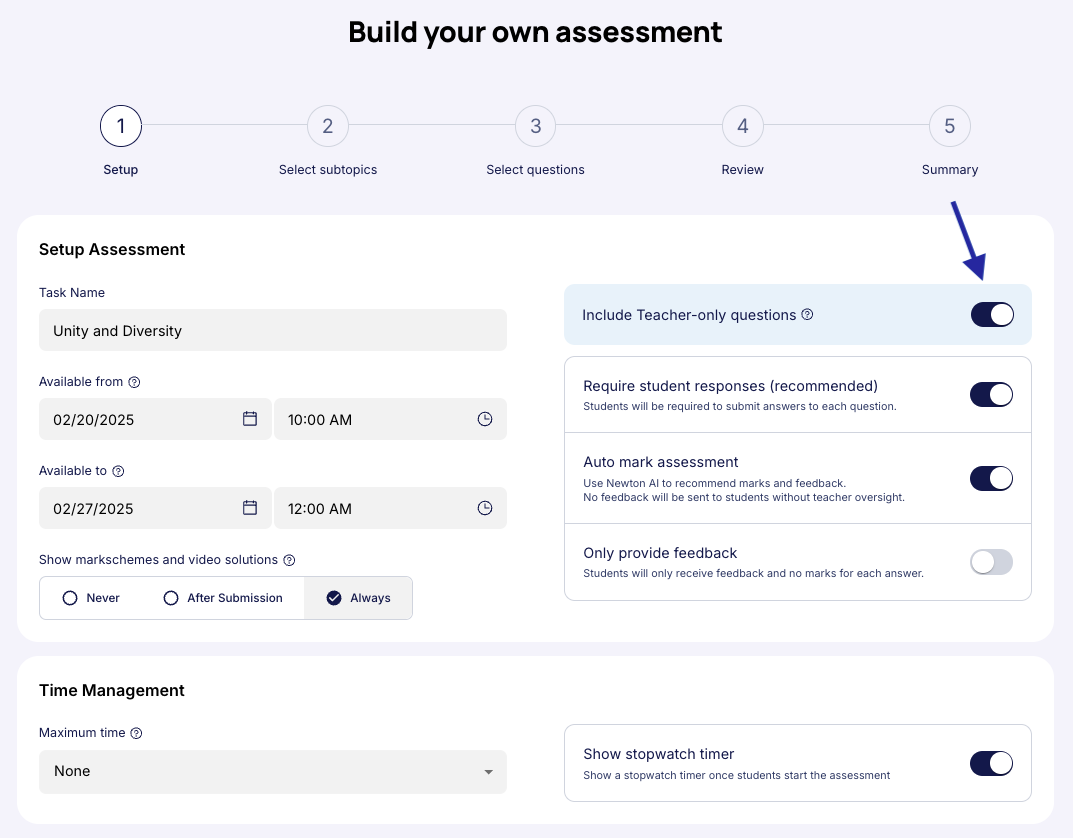Open the Maximum time dropdown showing None

click(x=272, y=772)
